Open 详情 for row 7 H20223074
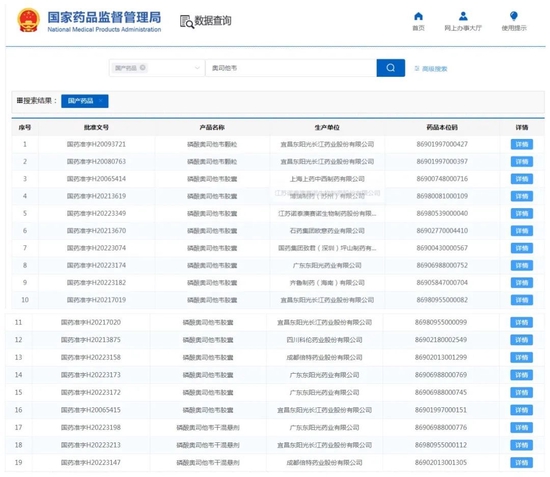 click(522, 248)
